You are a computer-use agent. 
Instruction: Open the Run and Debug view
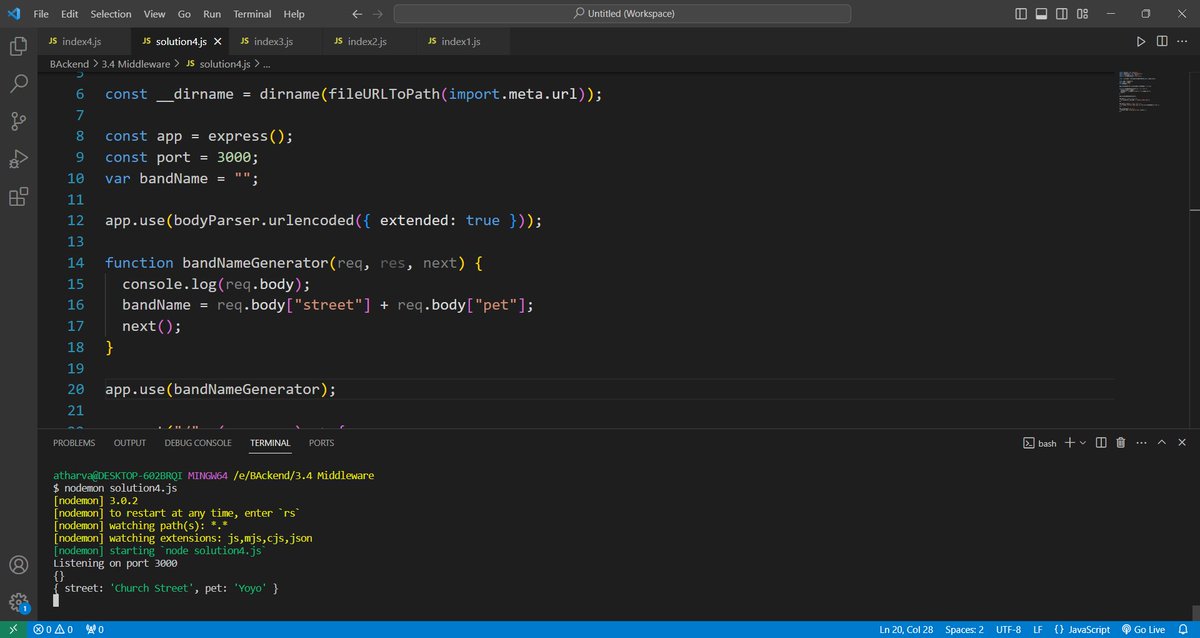(x=17, y=159)
